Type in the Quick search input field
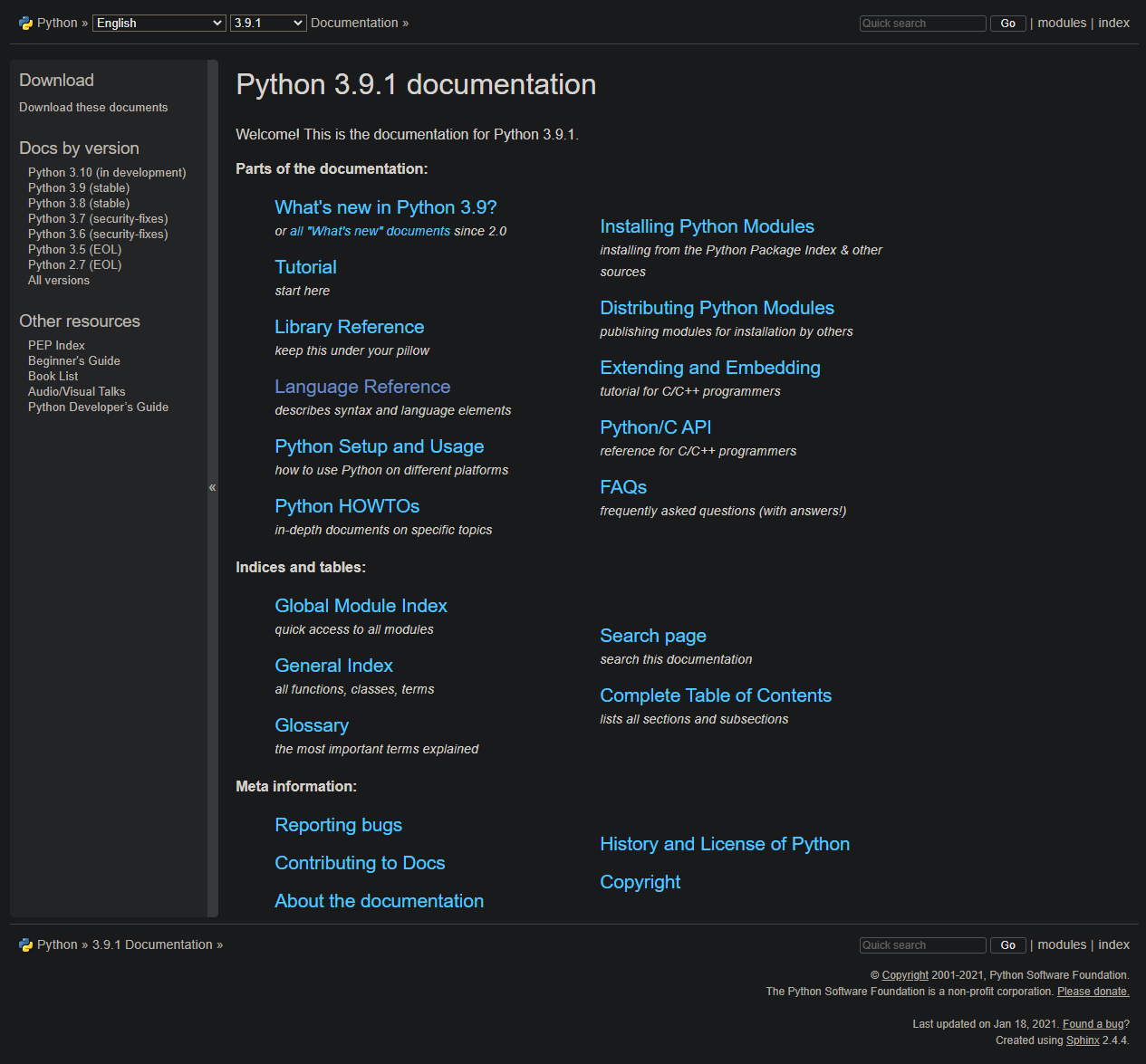The height and width of the screenshot is (1064, 1146). [x=921, y=23]
